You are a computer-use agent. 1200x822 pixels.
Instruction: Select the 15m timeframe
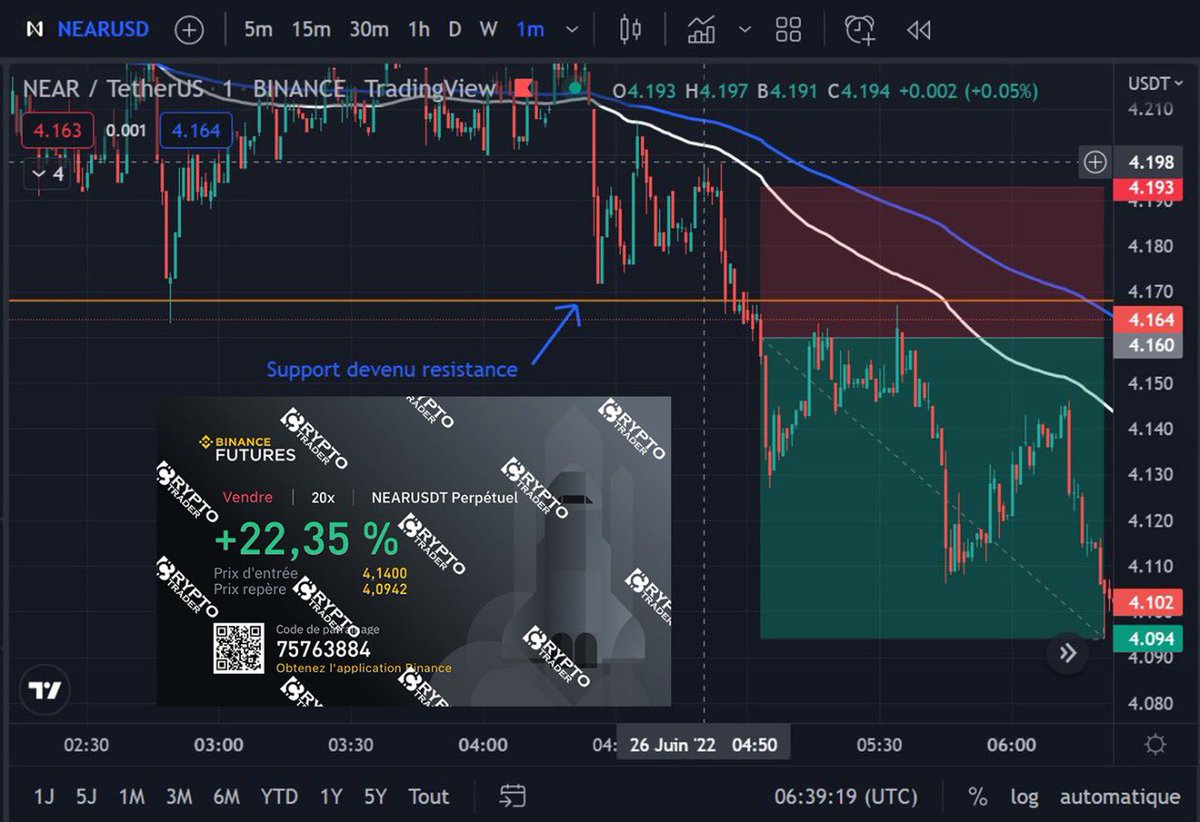coord(311,30)
